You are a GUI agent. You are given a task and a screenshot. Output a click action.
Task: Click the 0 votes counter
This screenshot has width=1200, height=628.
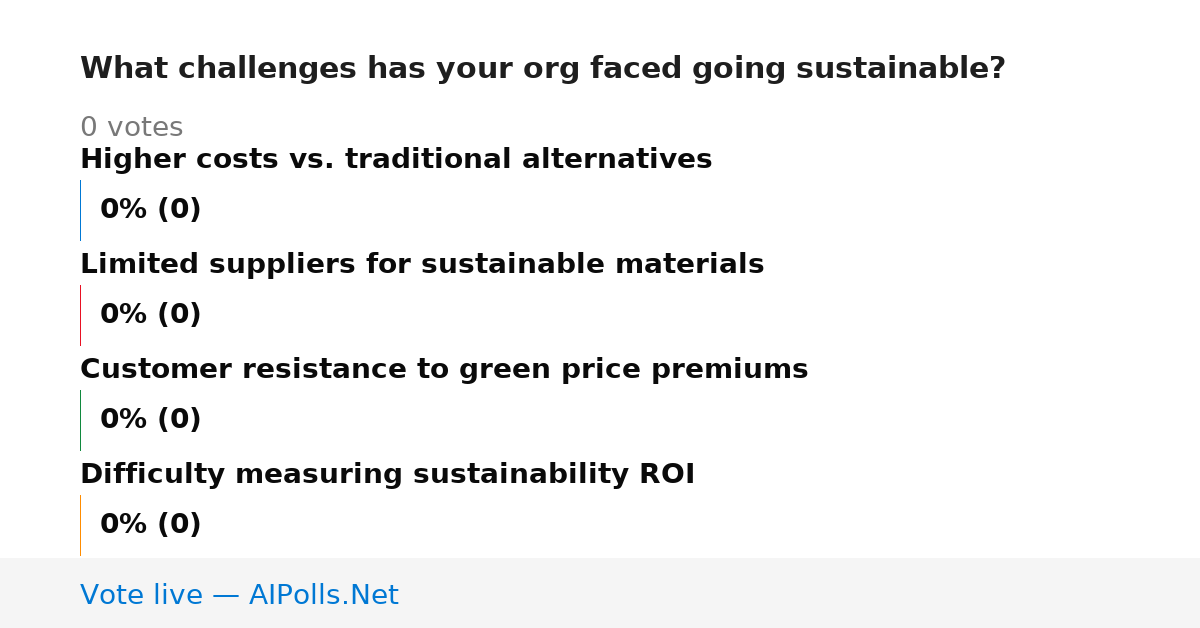pos(131,128)
